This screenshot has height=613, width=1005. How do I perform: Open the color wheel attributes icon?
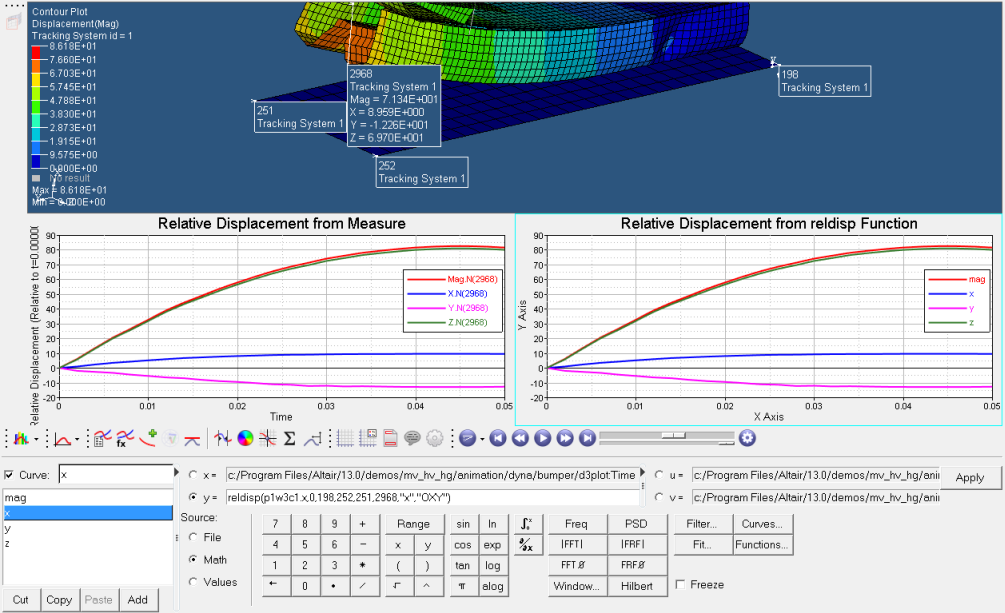(x=245, y=438)
